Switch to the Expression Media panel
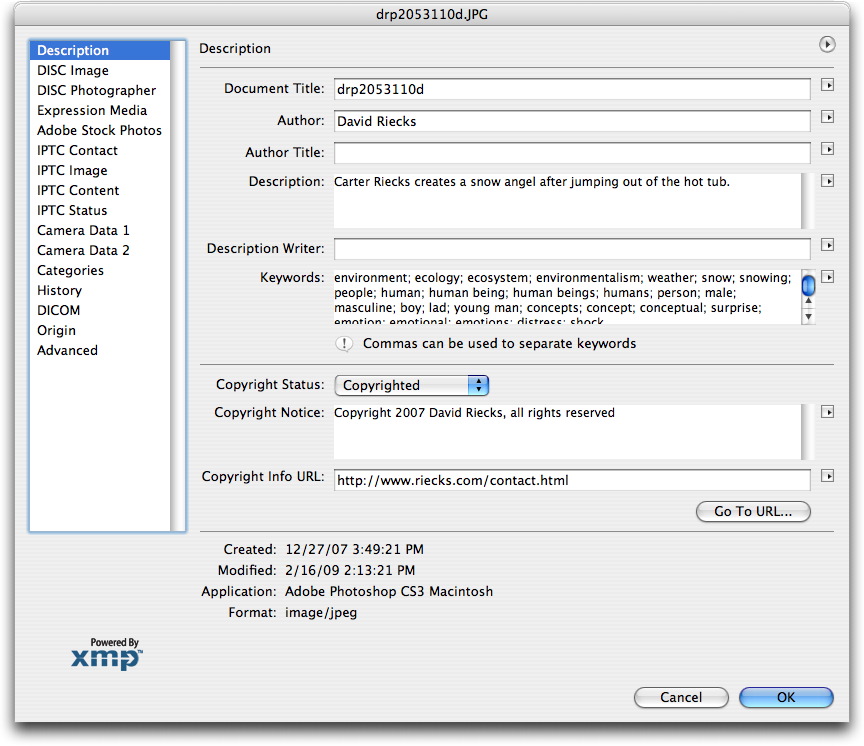Viewport: 864px width, 746px height. pyautogui.click(x=100, y=110)
